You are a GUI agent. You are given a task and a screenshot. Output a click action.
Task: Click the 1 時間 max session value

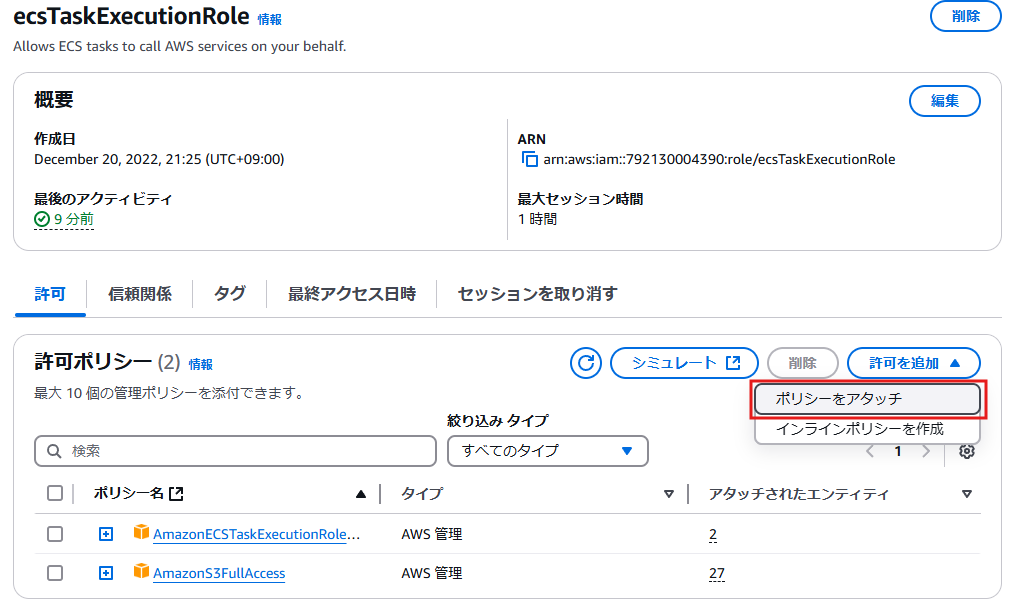click(x=537, y=219)
